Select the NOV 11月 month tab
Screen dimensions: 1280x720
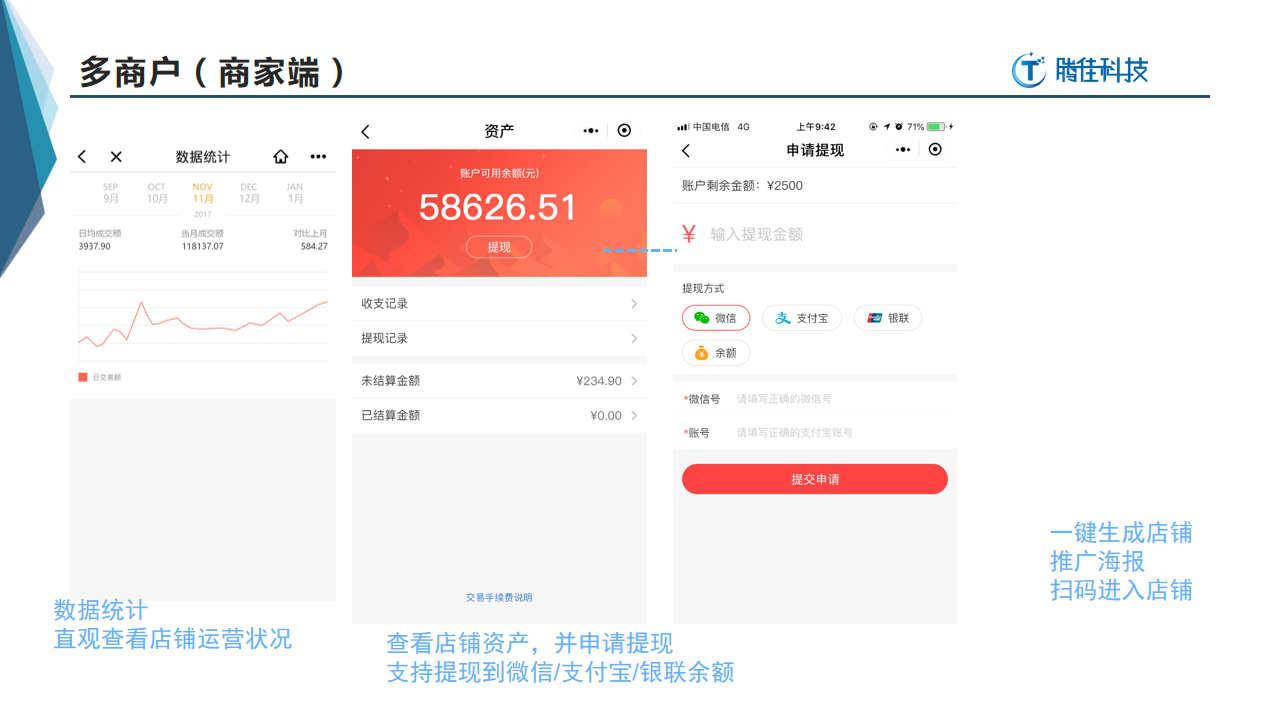tap(203, 193)
